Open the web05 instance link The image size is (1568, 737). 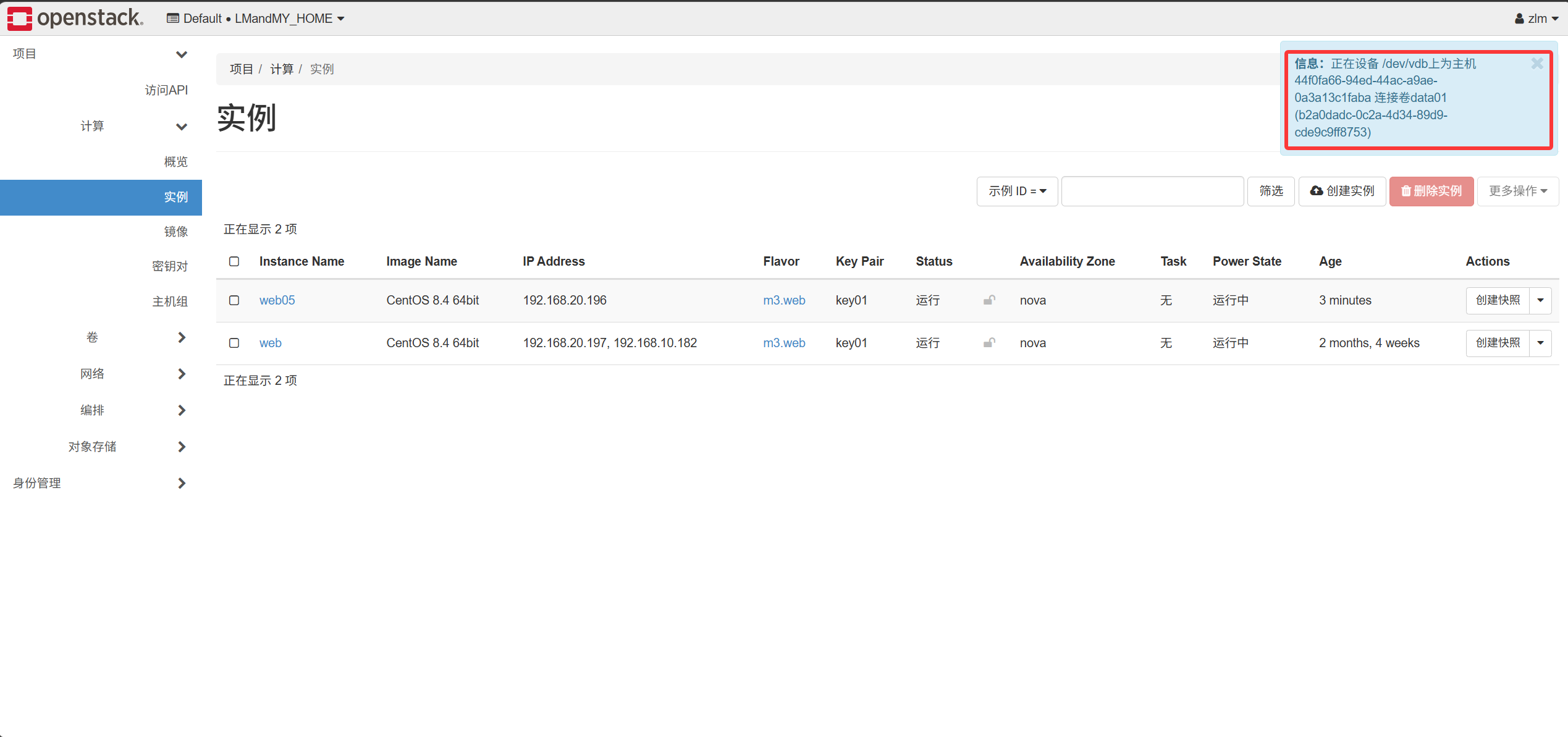pos(277,300)
